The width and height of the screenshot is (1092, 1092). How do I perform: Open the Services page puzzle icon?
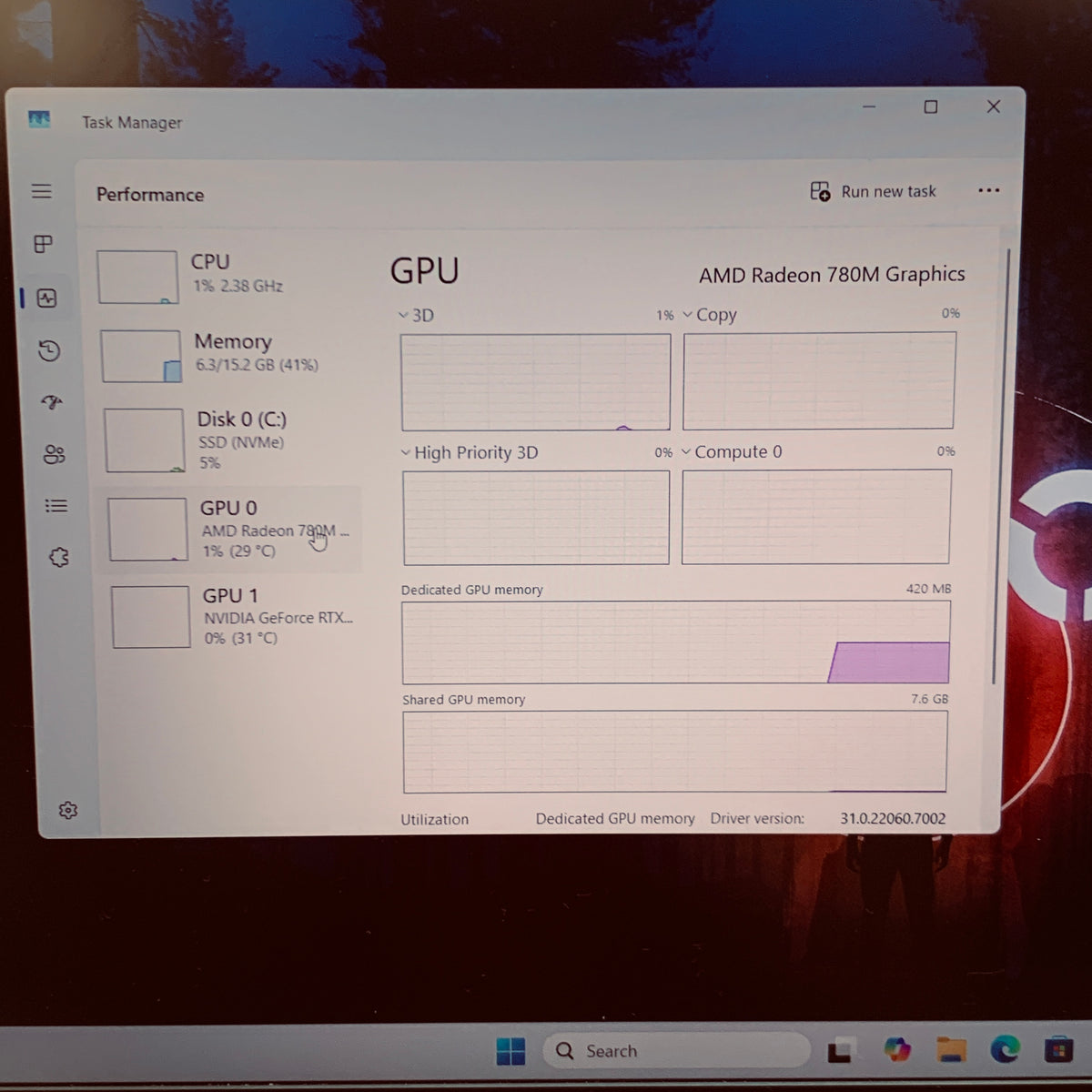[59, 557]
